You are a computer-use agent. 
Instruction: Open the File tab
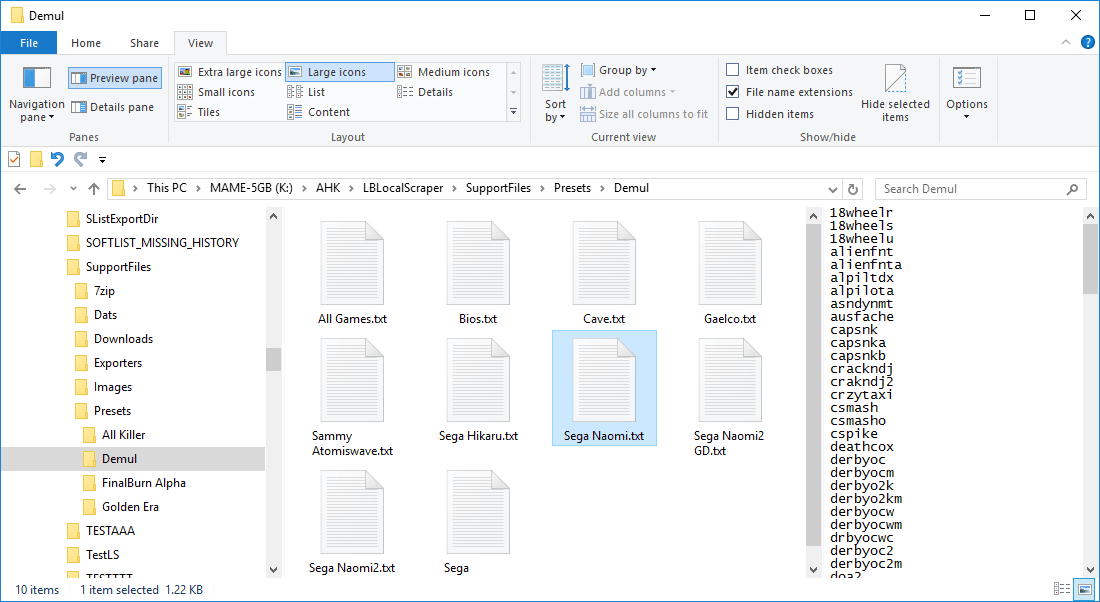[x=29, y=43]
